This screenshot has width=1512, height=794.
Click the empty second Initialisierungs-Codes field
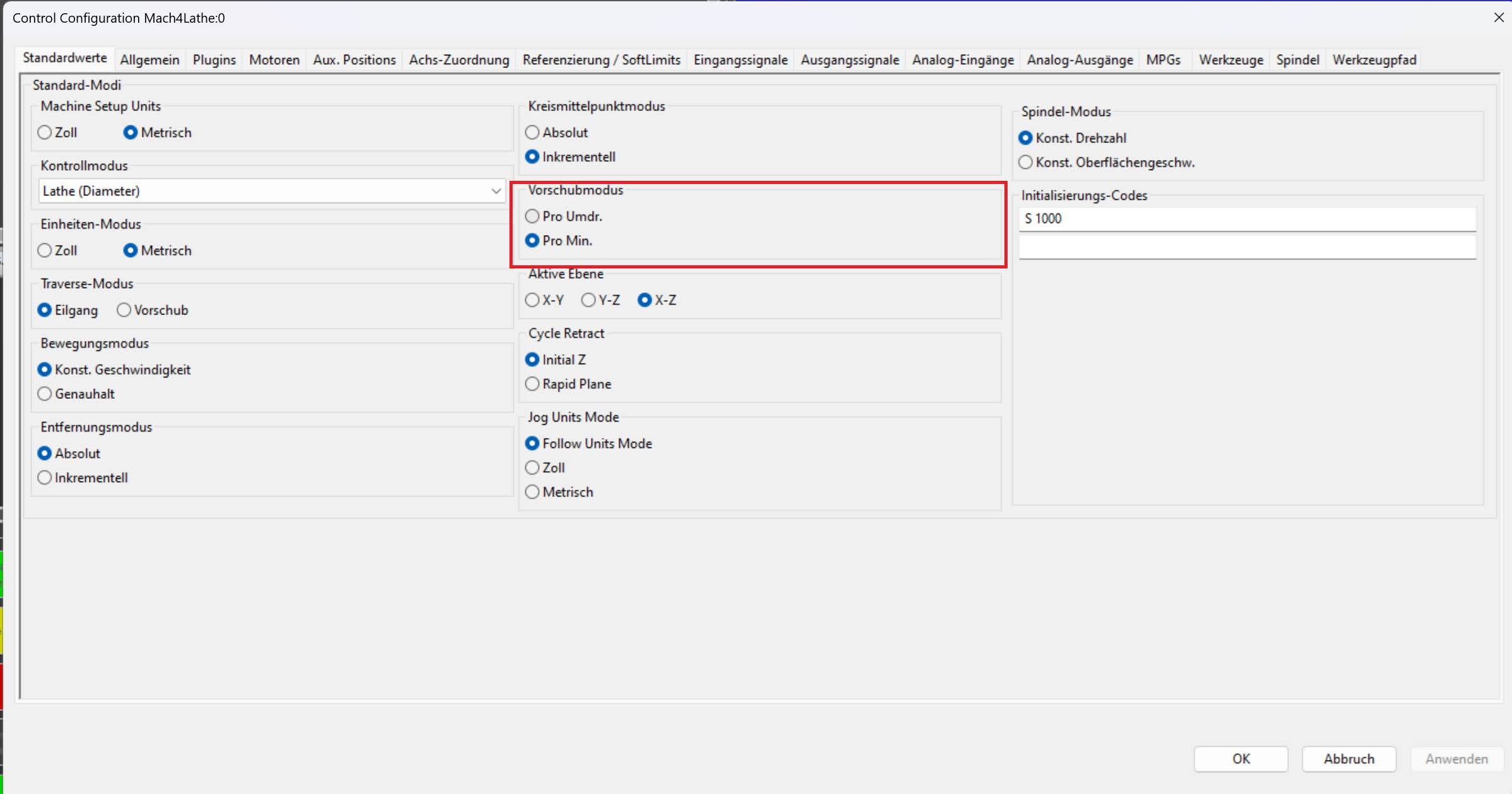click(x=1247, y=246)
